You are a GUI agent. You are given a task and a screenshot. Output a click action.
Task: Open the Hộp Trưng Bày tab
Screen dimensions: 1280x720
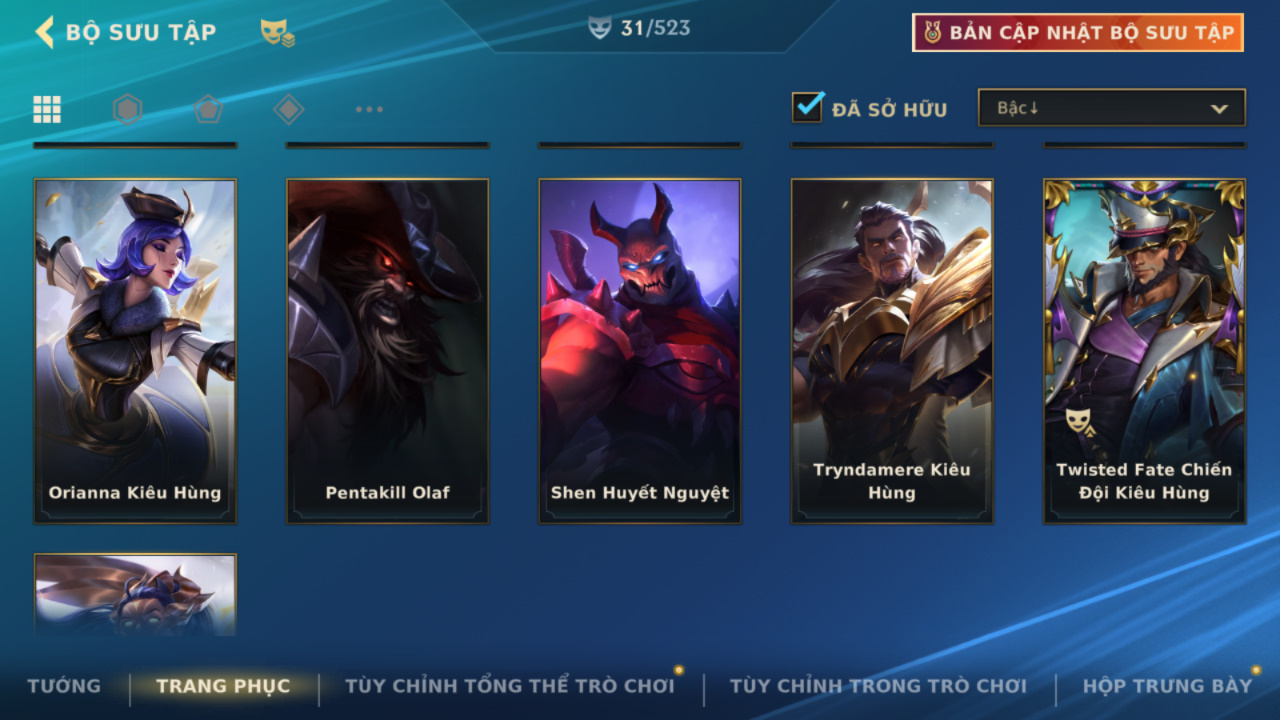click(x=1167, y=686)
